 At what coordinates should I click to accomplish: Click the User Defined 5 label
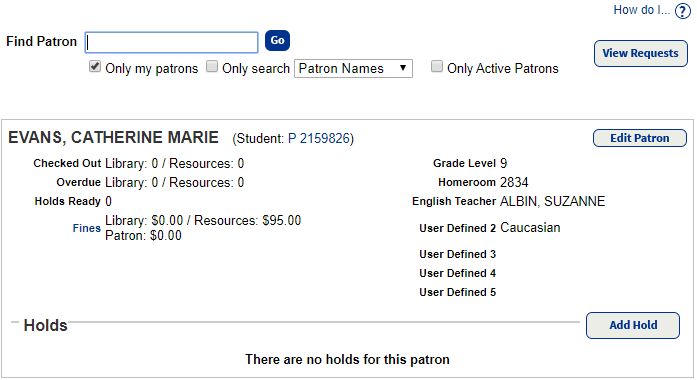457,292
